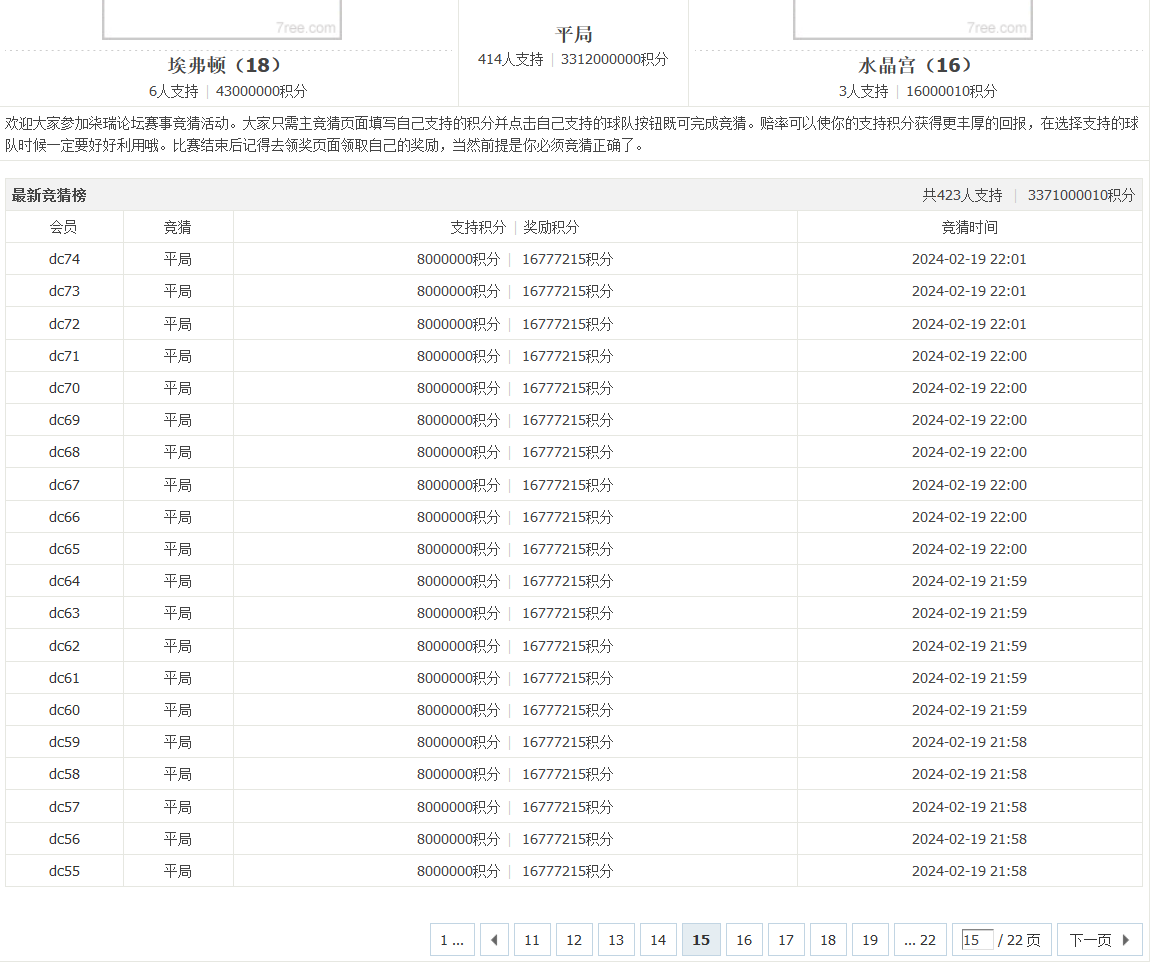Jump to the last page via the ...22 button
The image size is (1151, 966).
[x=919, y=939]
